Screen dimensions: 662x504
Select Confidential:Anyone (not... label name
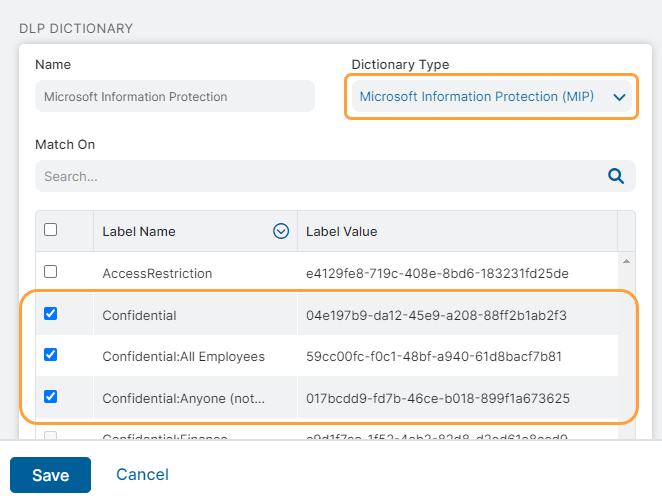pos(184,398)
